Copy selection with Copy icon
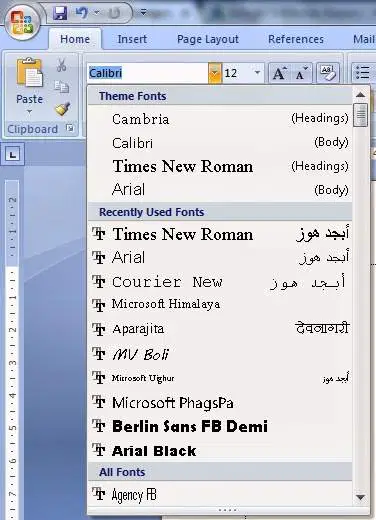Viewport: 376px width, 520px height. (x=62, y=87)
